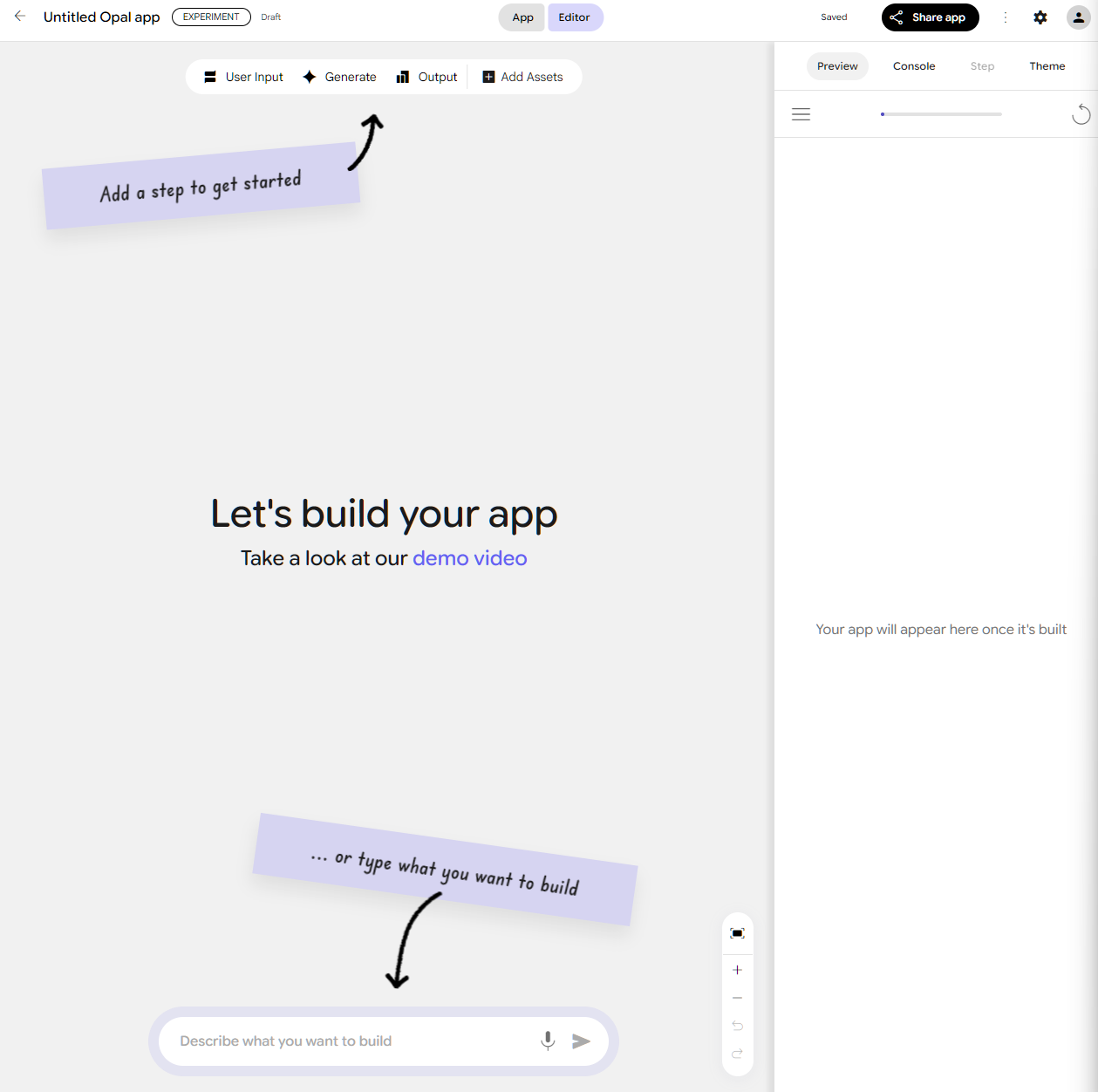Zoom in with the plus icon
1098x1092 pixels.
[737, 970]
